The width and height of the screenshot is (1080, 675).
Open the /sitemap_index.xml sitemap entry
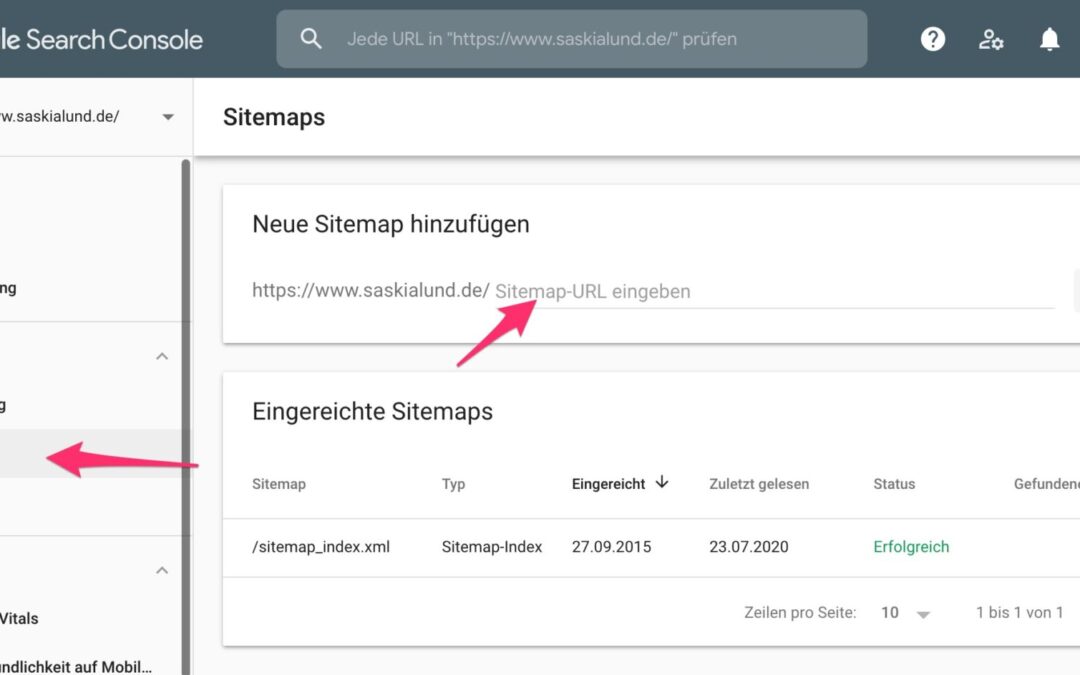click(x=321, y=547)
